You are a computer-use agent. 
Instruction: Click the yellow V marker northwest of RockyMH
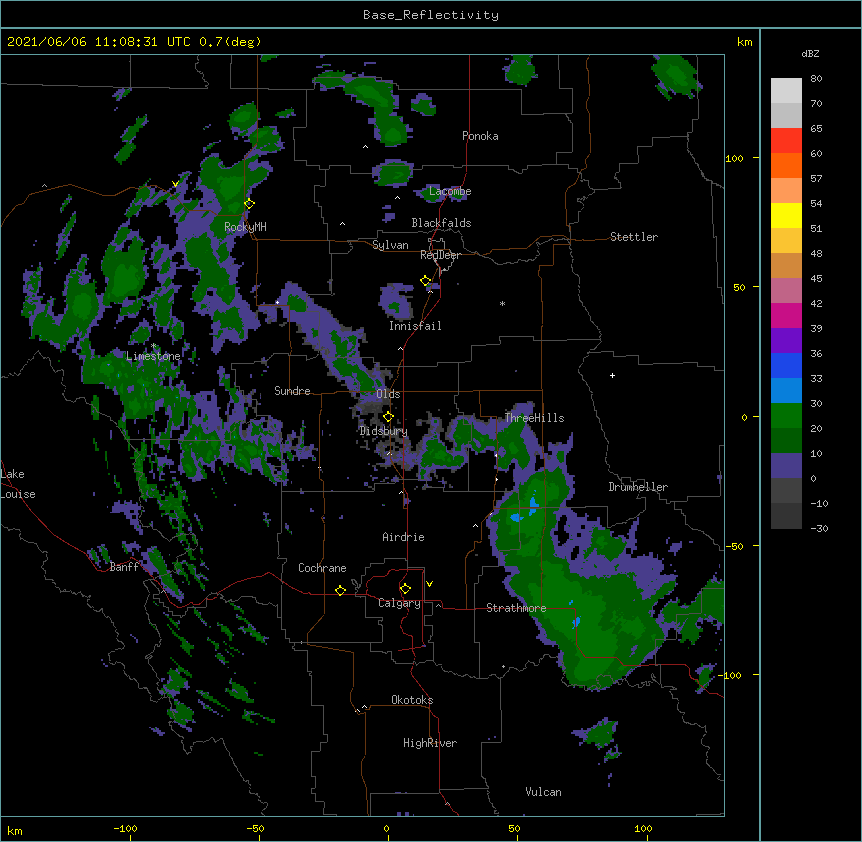(175, 184)
